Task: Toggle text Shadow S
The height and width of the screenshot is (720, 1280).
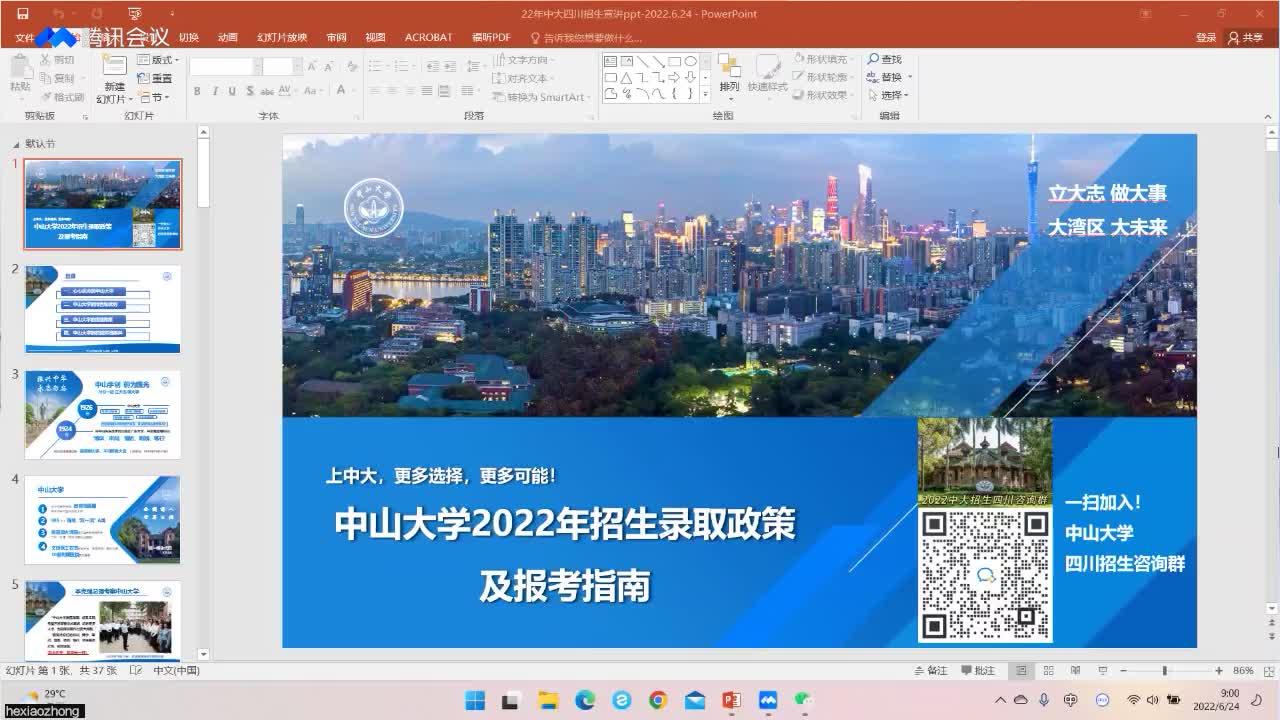Action: (x=249, y=91)
